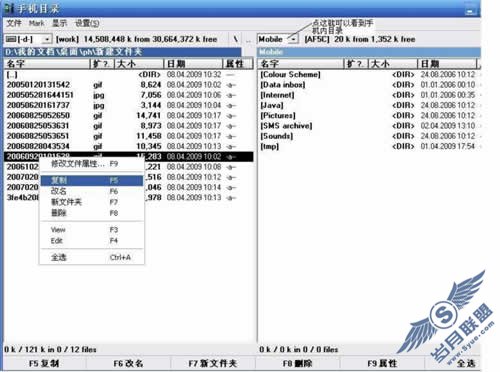Select file 20050120131542 gif

pos(129,85)
